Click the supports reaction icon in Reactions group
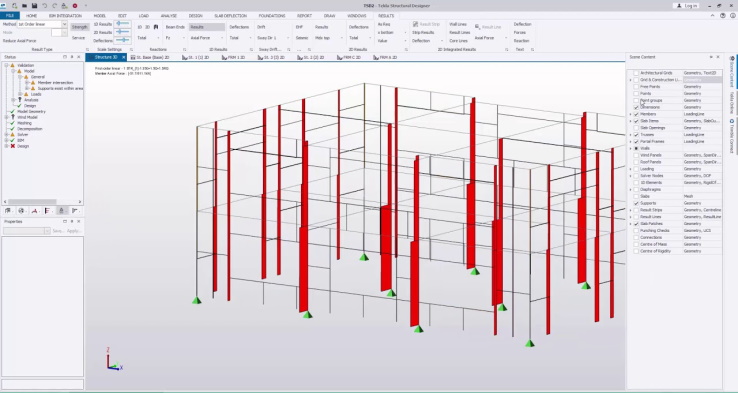The width and height of the screenshot is (738, 393). point(156,27)
